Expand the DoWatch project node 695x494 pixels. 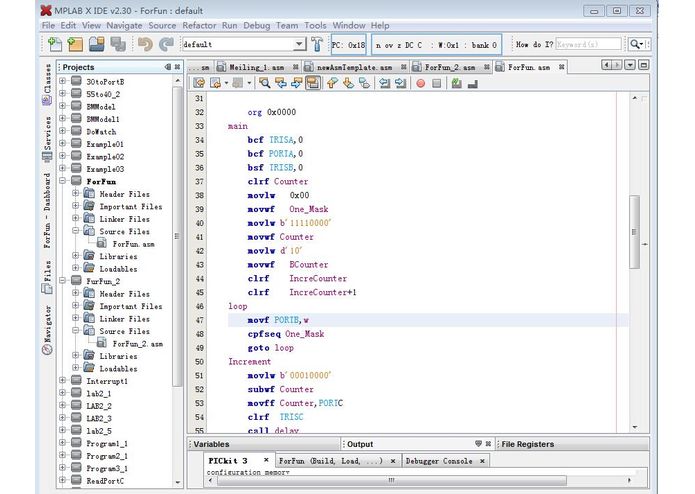[x=62, y=131]
